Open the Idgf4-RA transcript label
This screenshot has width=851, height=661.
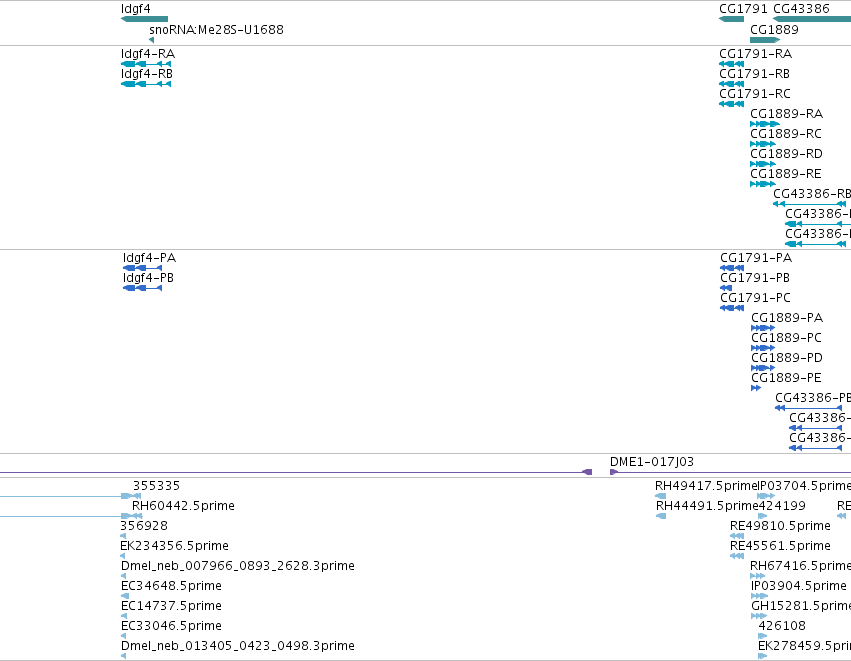point(148,54)
